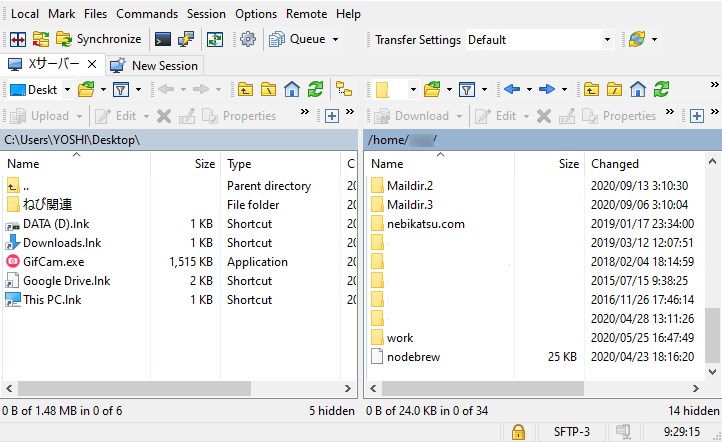Image resolution: width=722 pixels, height=442 pixels.
Task: Select the nebikatsu.com folder
Action: [x=425, y=223]
